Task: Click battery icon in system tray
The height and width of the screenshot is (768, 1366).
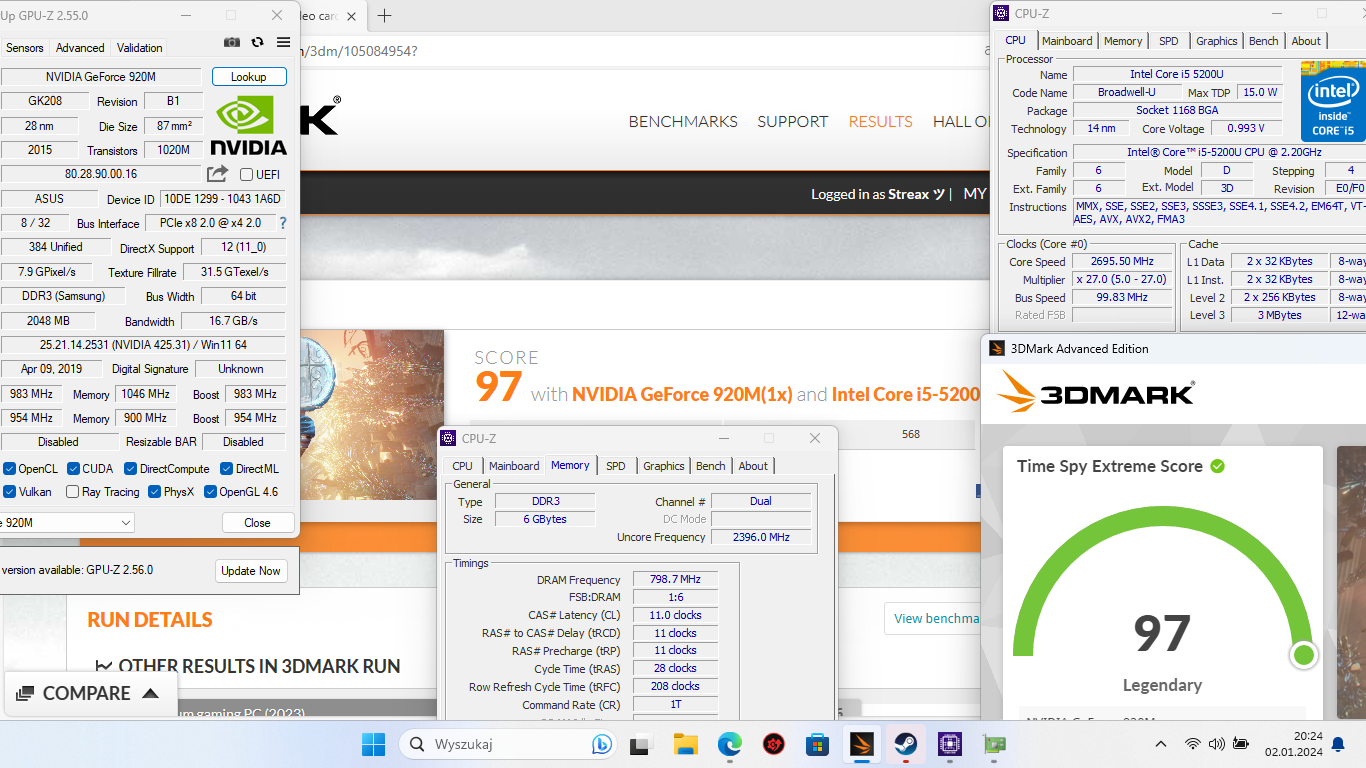Action: point(1241,744)
